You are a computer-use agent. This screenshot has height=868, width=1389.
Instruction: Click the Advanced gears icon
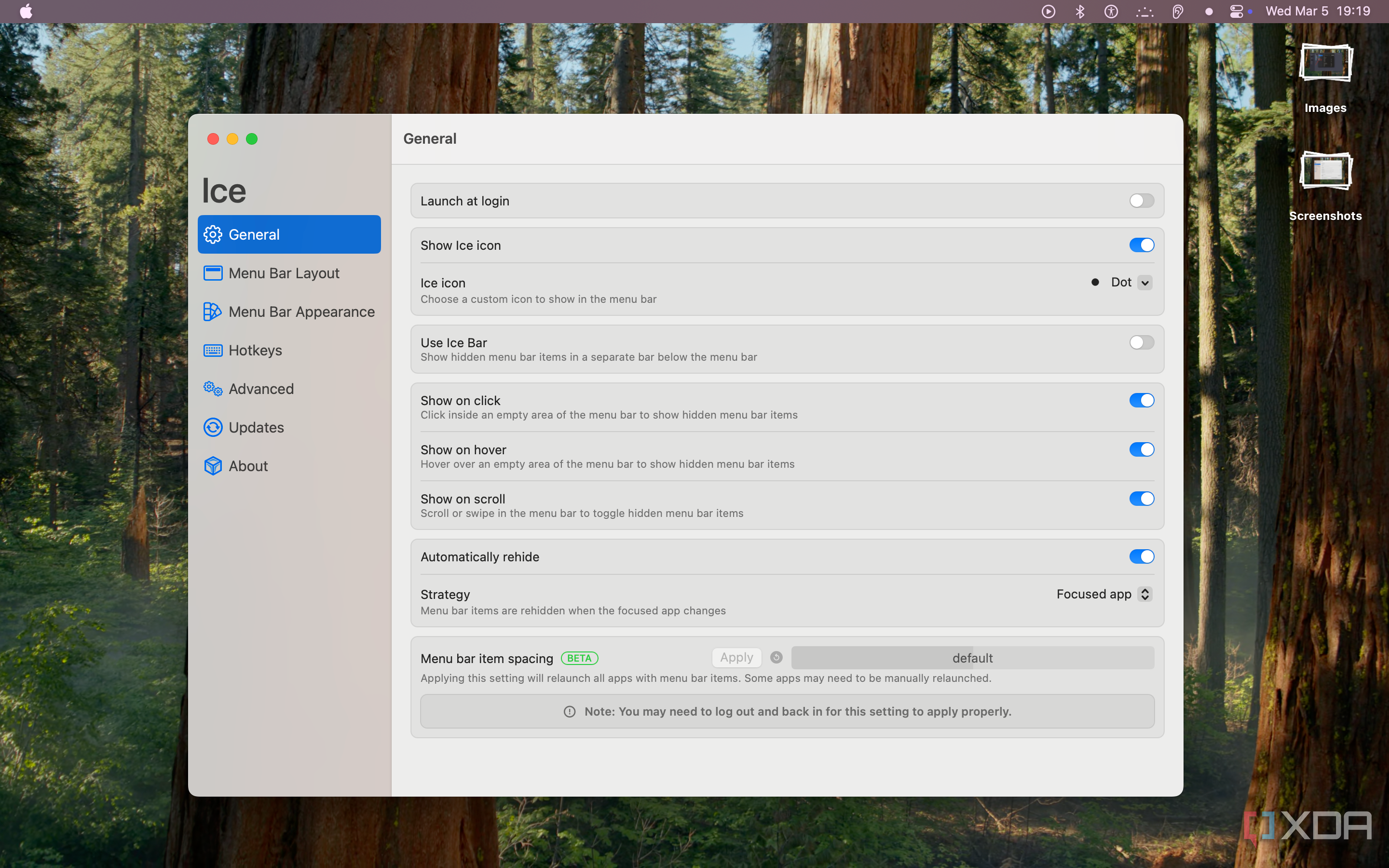click(213, 389)
